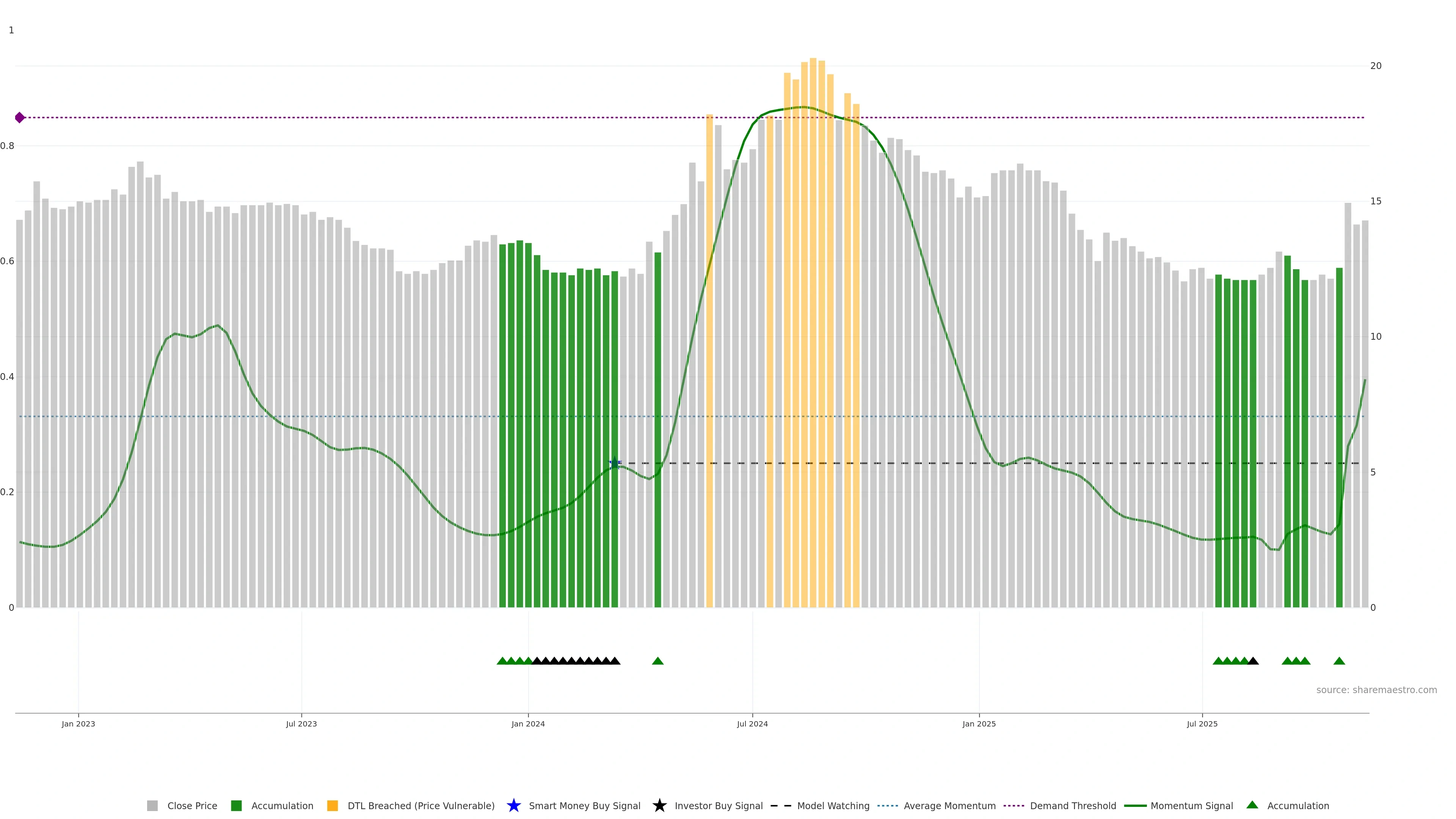Click the gray Close Price color swatch
The image size is (1456, 819).
pos(152,806)
